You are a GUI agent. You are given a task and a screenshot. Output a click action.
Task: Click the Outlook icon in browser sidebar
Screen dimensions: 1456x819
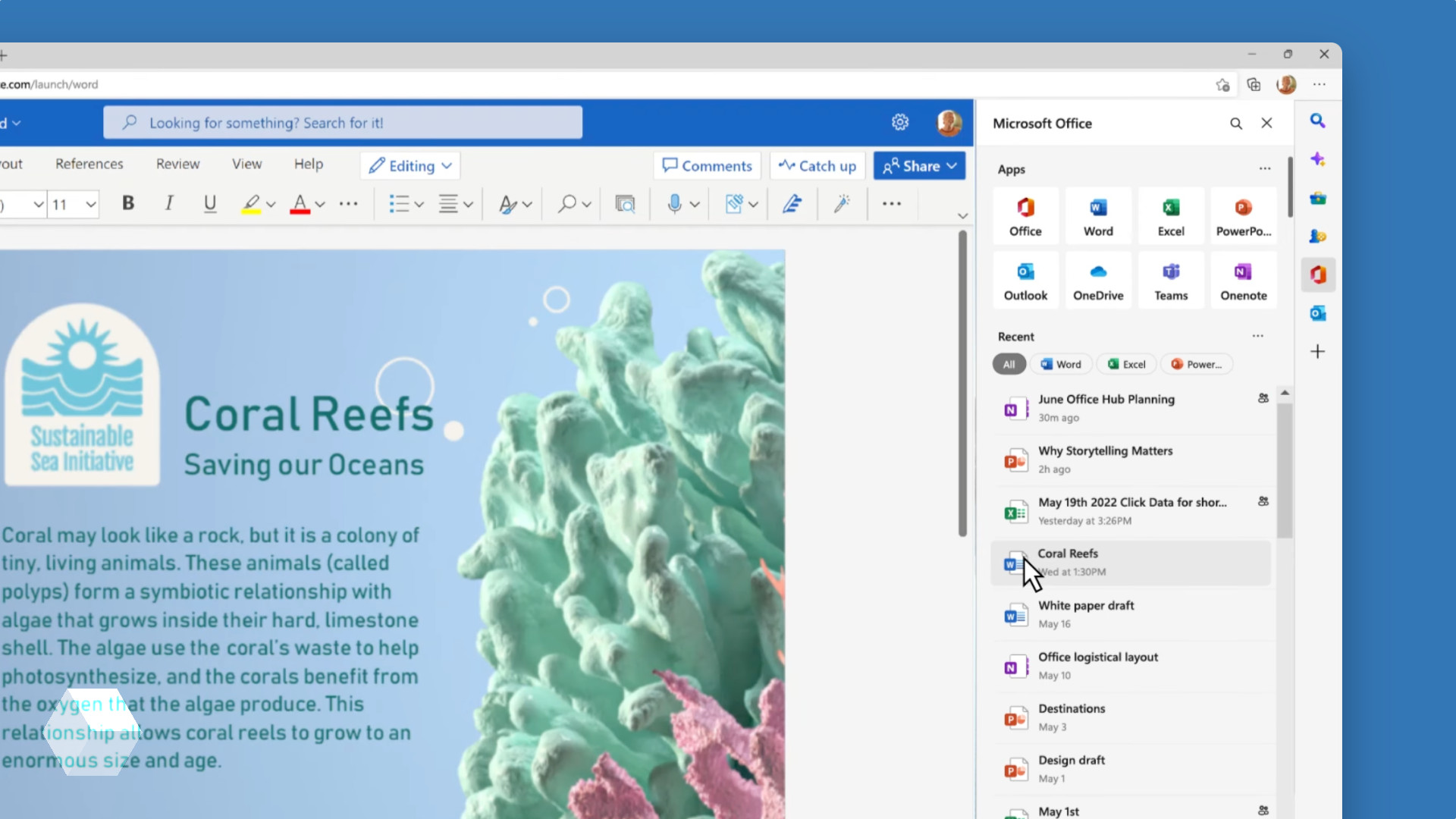[1317, 313]
